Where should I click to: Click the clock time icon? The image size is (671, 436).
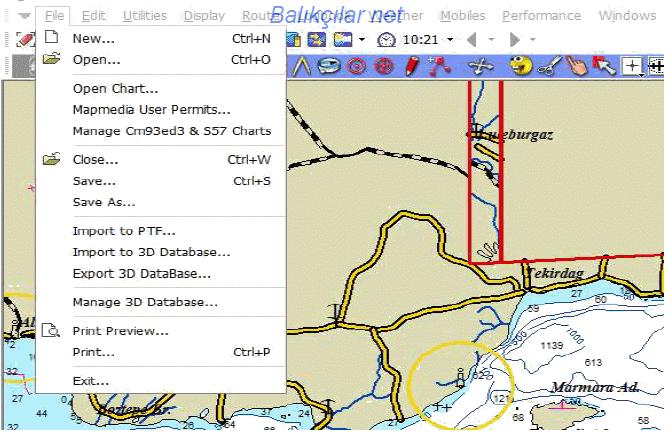tap(386, 39)
